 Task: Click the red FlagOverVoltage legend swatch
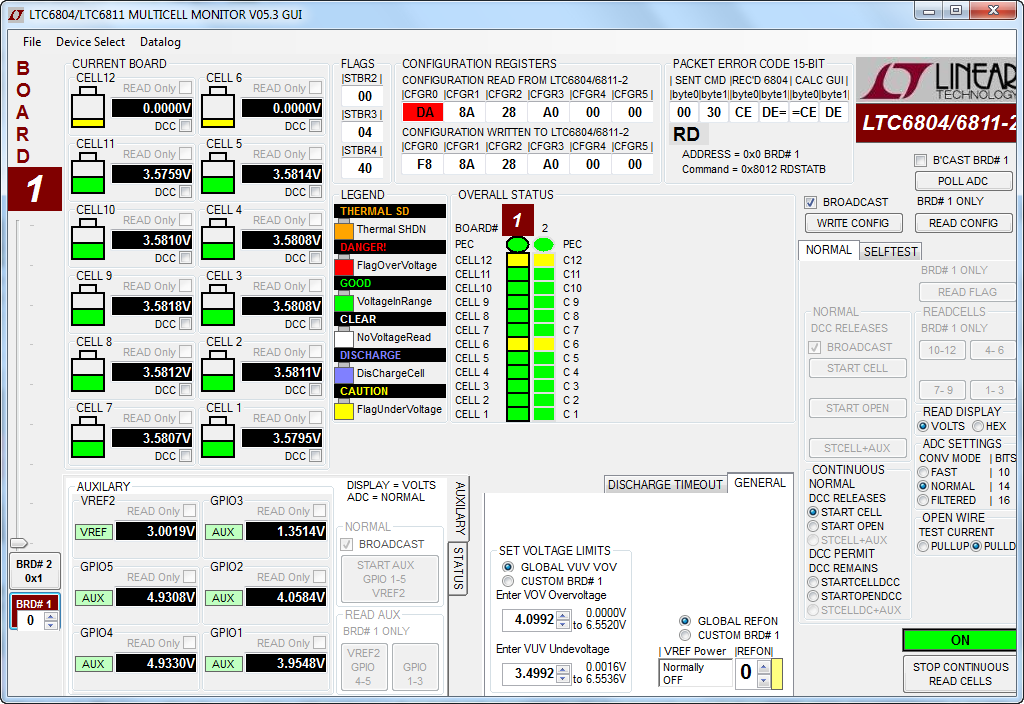344,266
